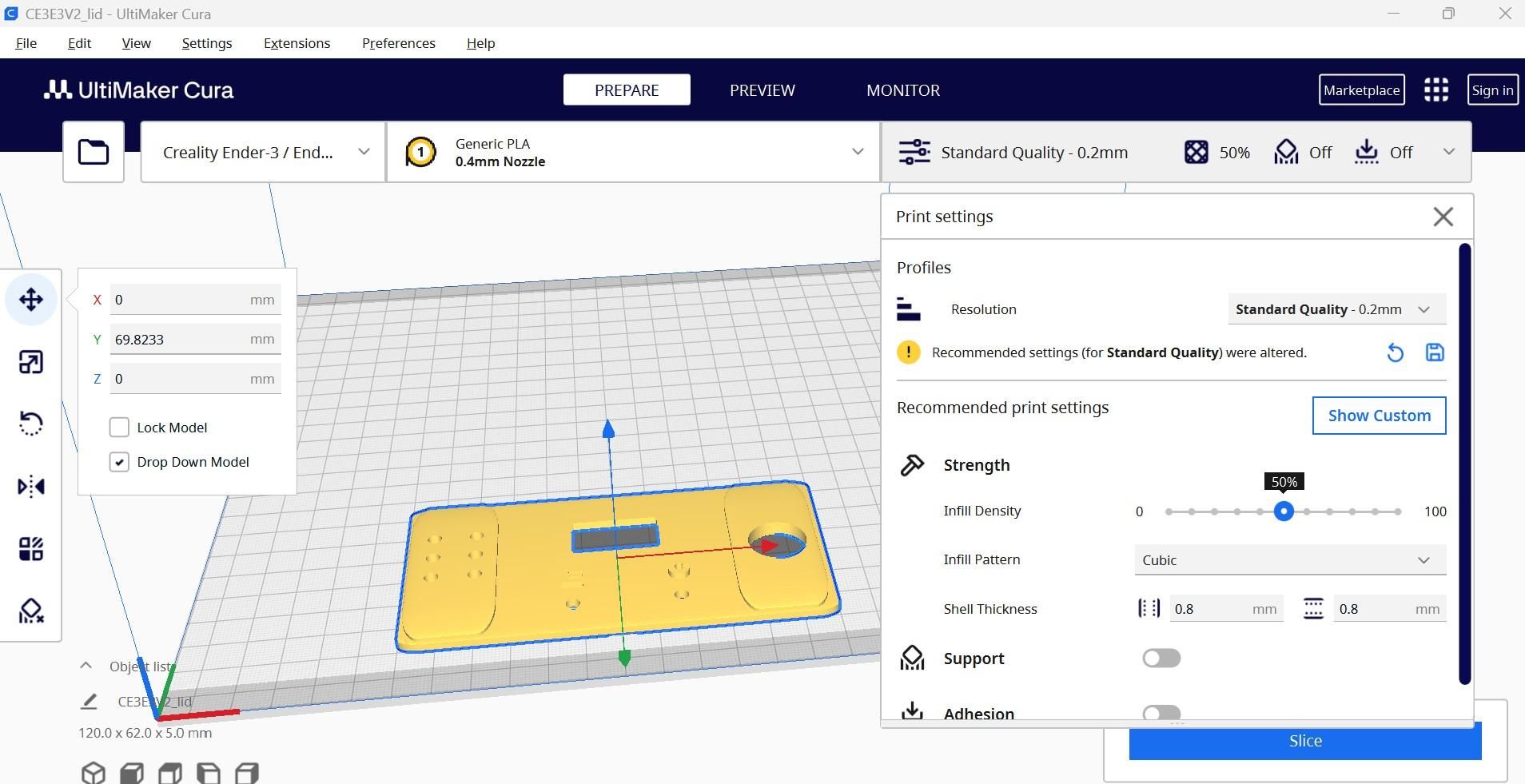Click the Infill Density slider handle
Screen dimensions: 1525x784
coord(1284,511)
